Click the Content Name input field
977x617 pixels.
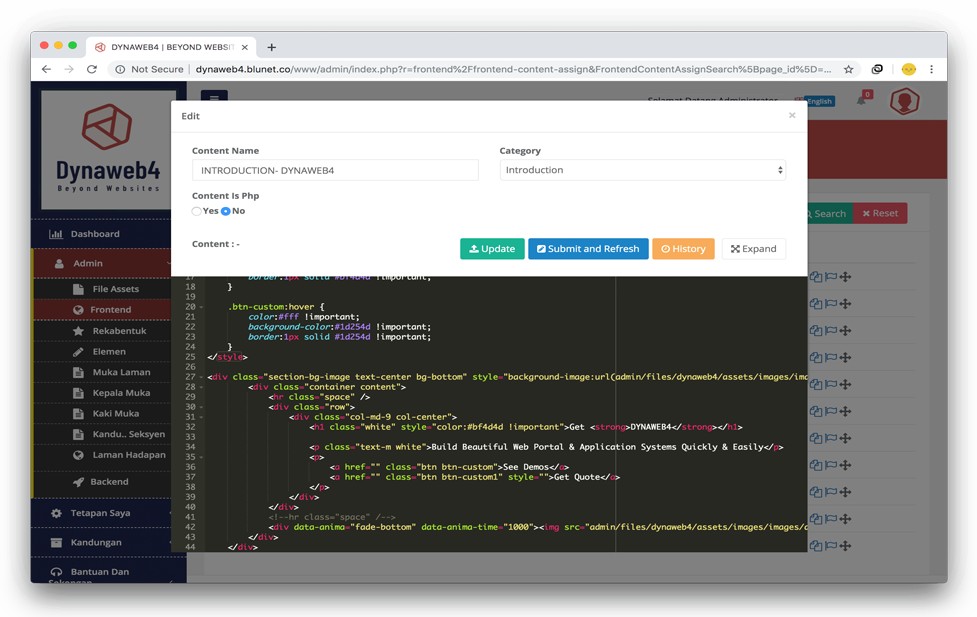click(335, 170)
